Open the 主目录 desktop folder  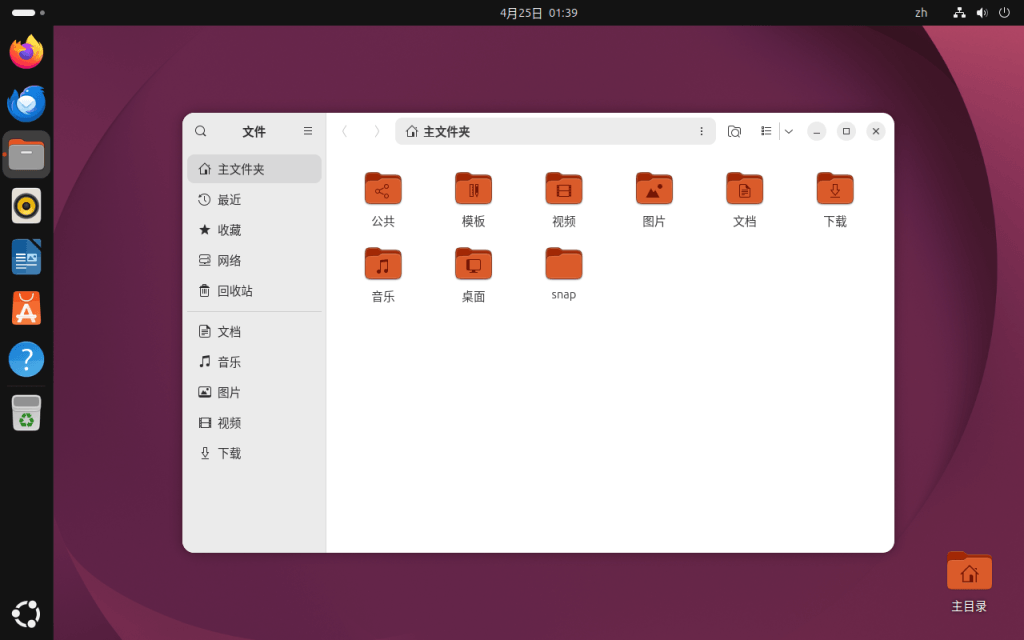pyautogui.click(x=969, y=582)
